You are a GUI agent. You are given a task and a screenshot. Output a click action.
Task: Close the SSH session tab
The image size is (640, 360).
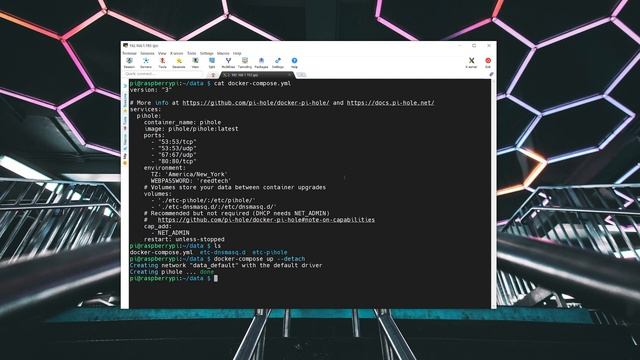click(289, 75)
